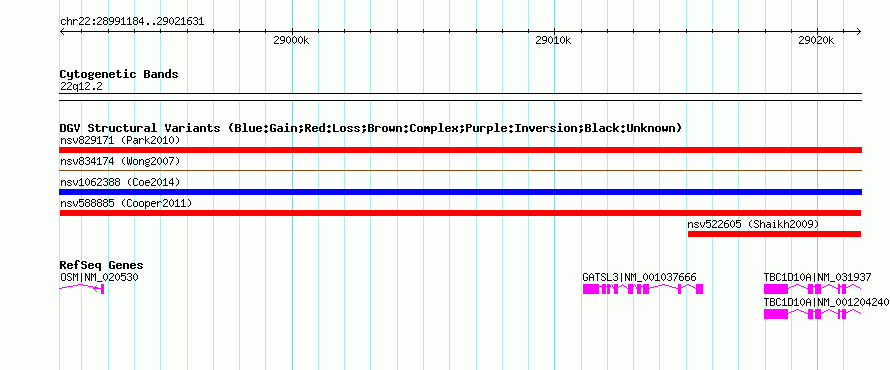Click the TBC1D10A|NM_001204240 gene label
This screenshot has width=890, height=370.
826,302
